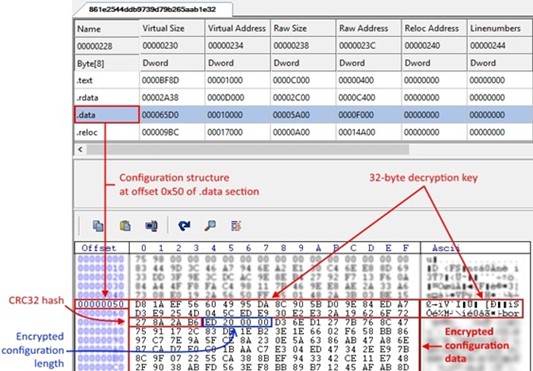Click offset 00000050 in hex editor
The height and width of the screenshot is (371, 533).
pyautogui.click(x=101, y=304)
